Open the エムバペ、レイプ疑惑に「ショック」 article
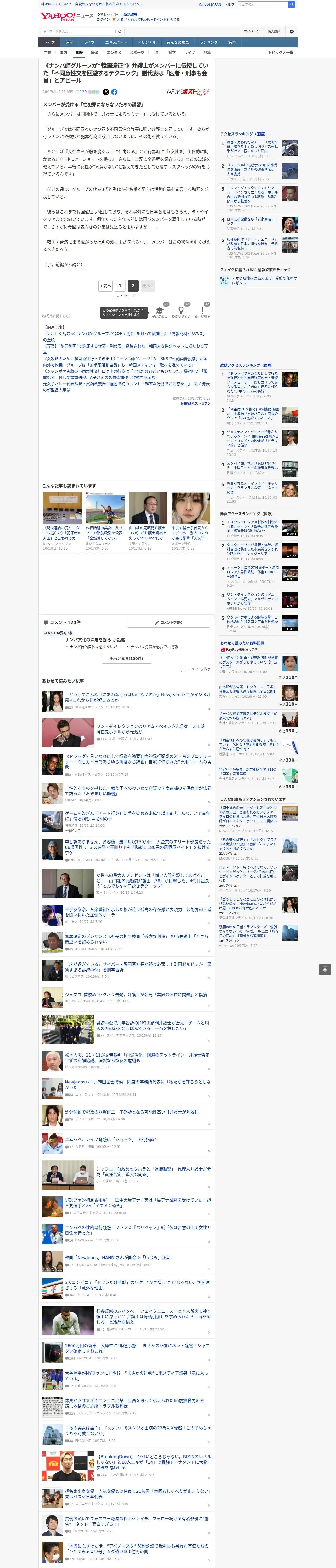 111,1139
